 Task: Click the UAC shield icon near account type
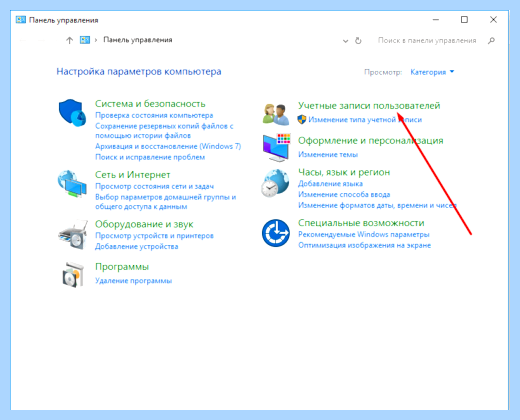(302, 119)
